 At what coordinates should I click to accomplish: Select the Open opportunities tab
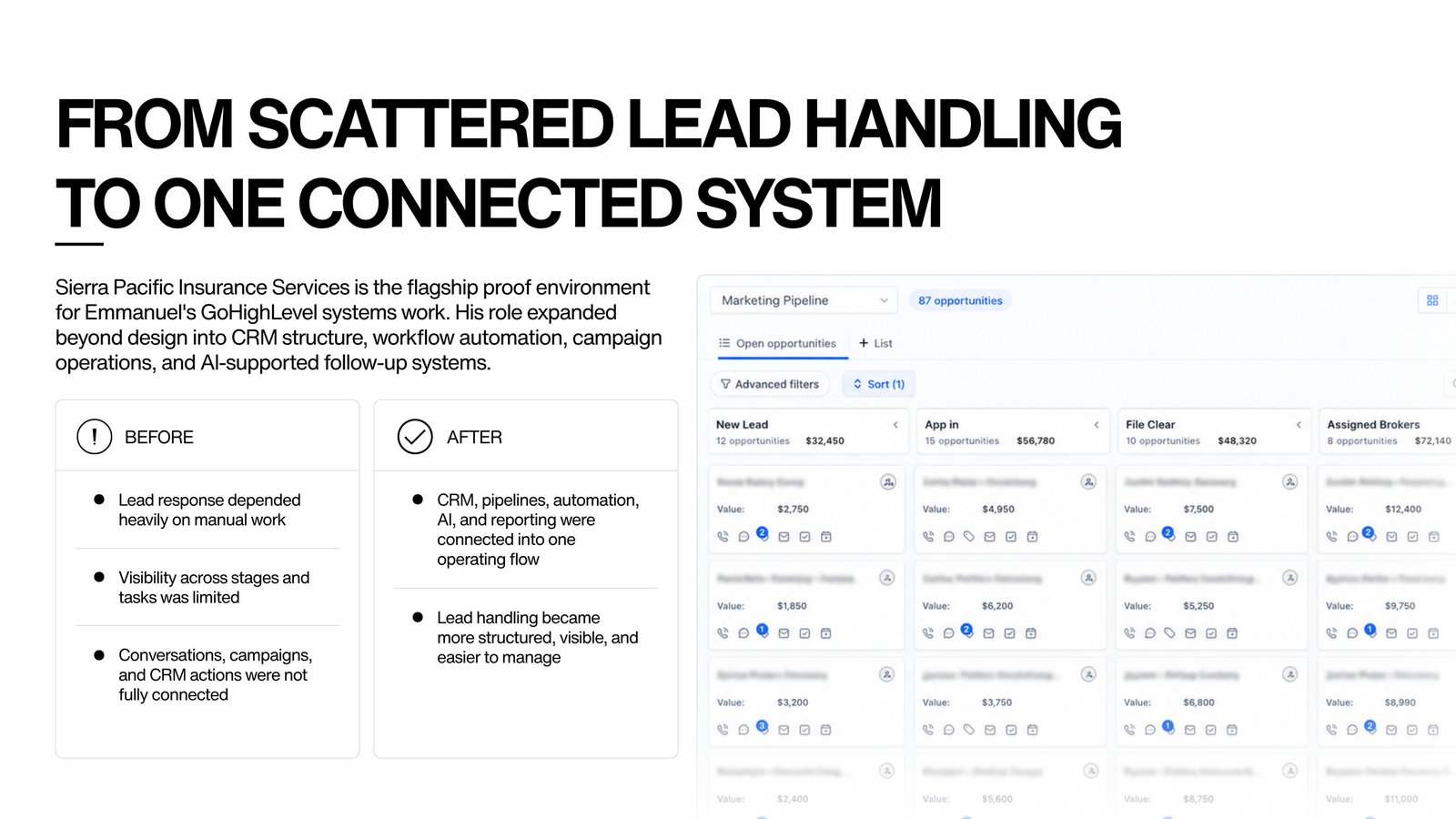777,343
